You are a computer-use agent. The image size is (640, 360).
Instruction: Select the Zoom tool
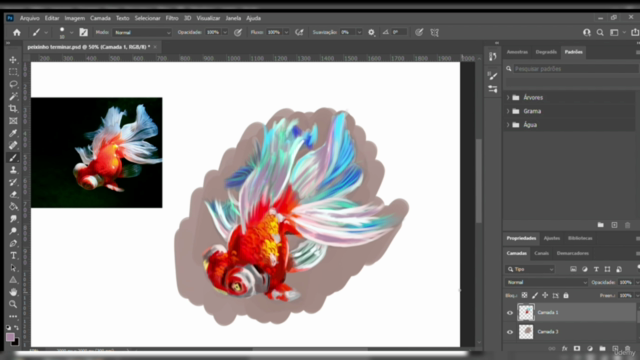click(13, 304)
